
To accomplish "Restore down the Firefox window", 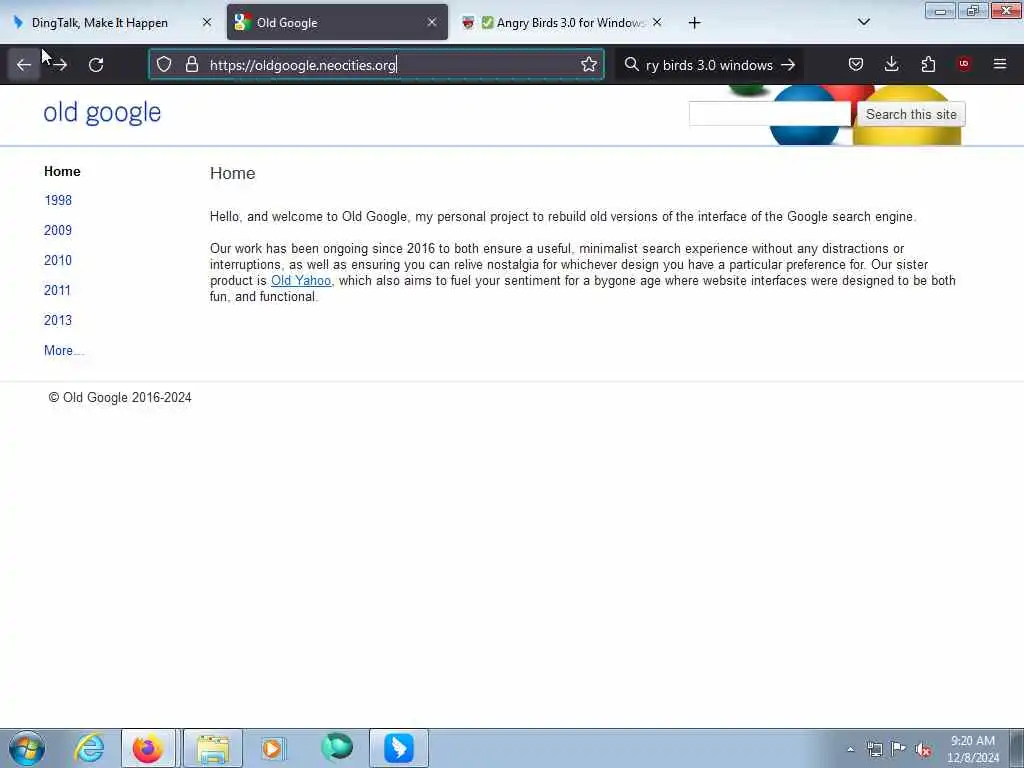I will pos(973,11).
